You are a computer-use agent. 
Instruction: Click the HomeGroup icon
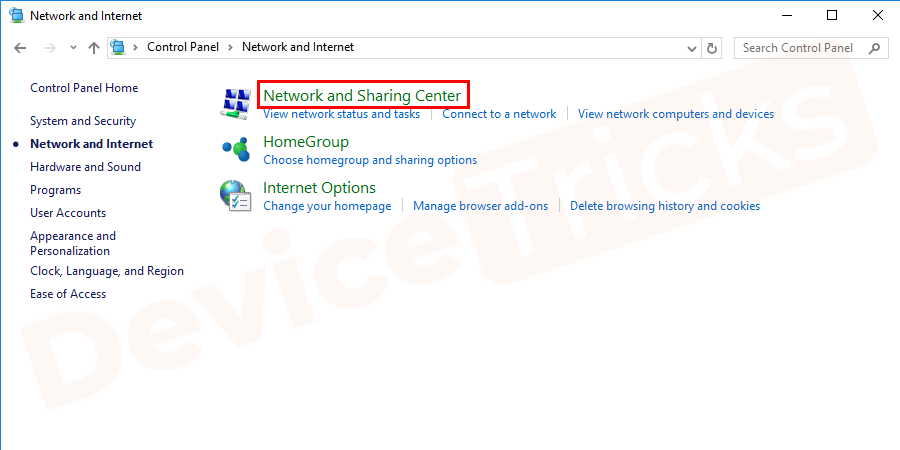point(236,149)
